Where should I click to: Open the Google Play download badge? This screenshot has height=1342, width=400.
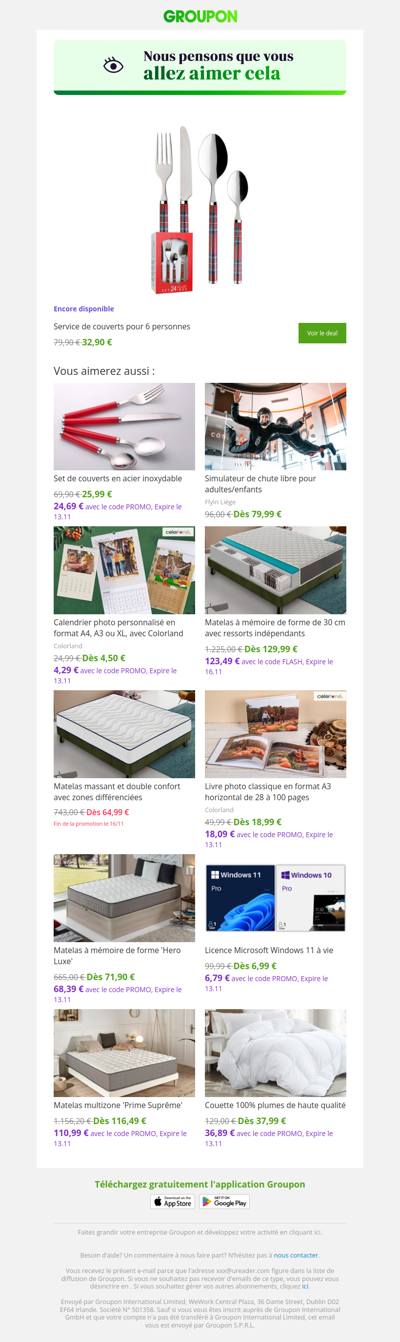click(x=225, y=1201)
